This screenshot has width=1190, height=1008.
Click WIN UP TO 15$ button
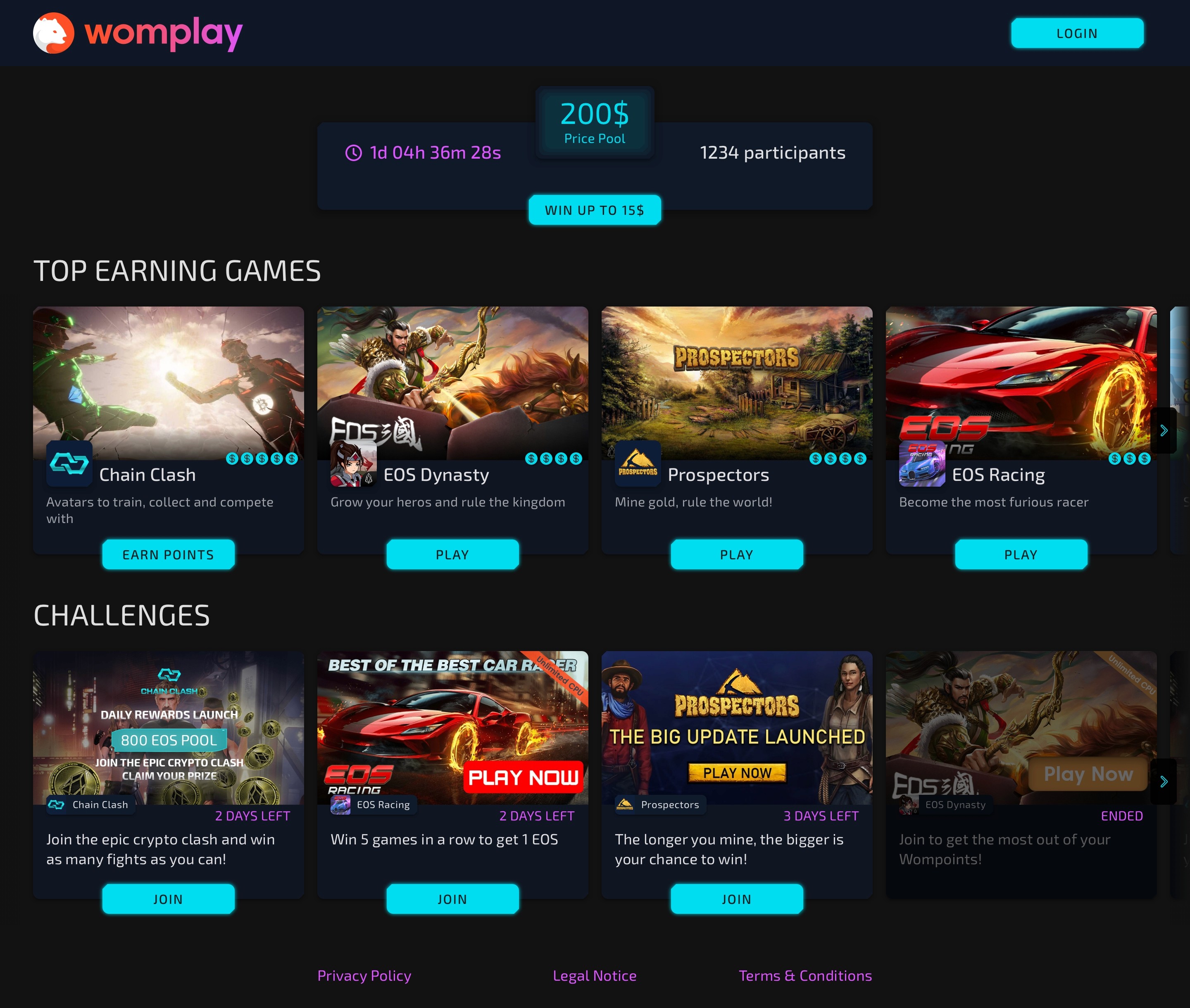(595, 210)
